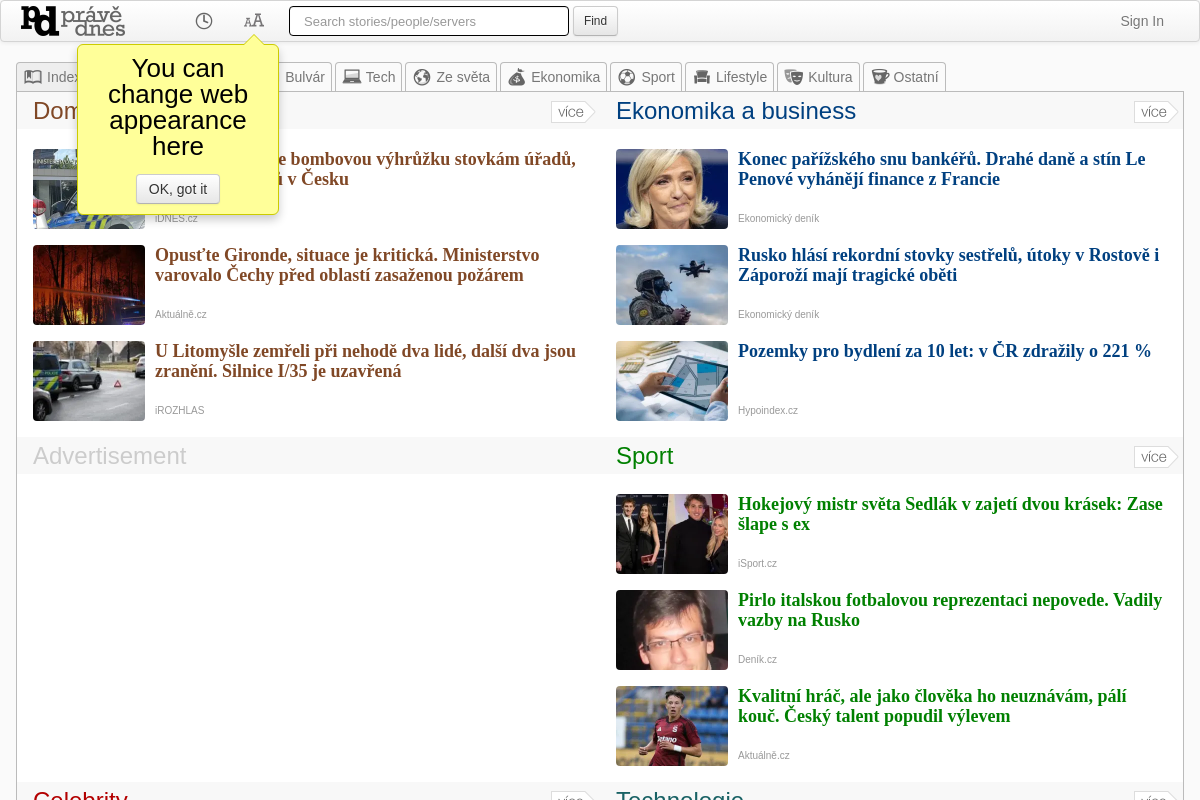Image resolution: width=1200 pixels, height=800 pixels.
Task: Open the Gironde fire warning article
Action: pos(347,265)
